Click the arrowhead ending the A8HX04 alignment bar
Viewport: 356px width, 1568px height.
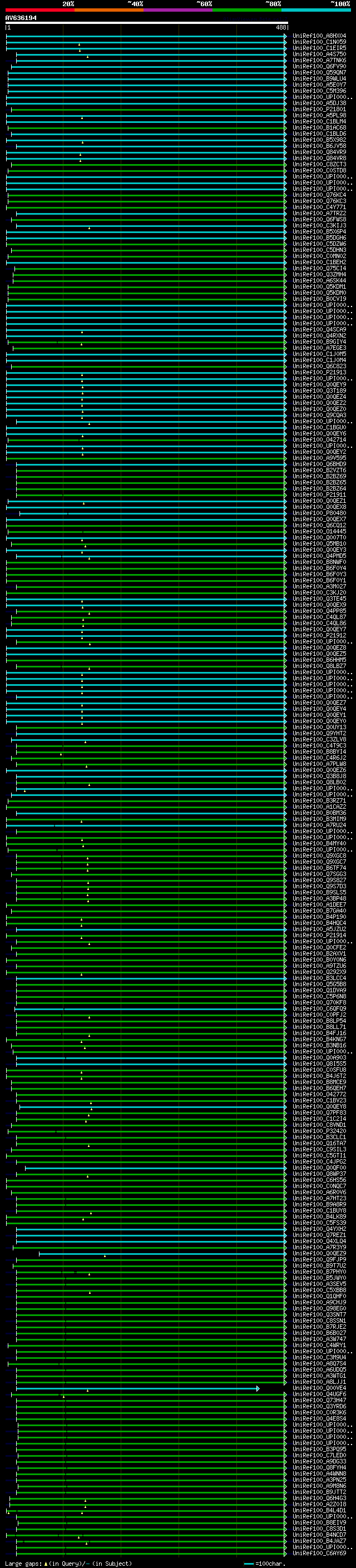(x=285, y=36)
